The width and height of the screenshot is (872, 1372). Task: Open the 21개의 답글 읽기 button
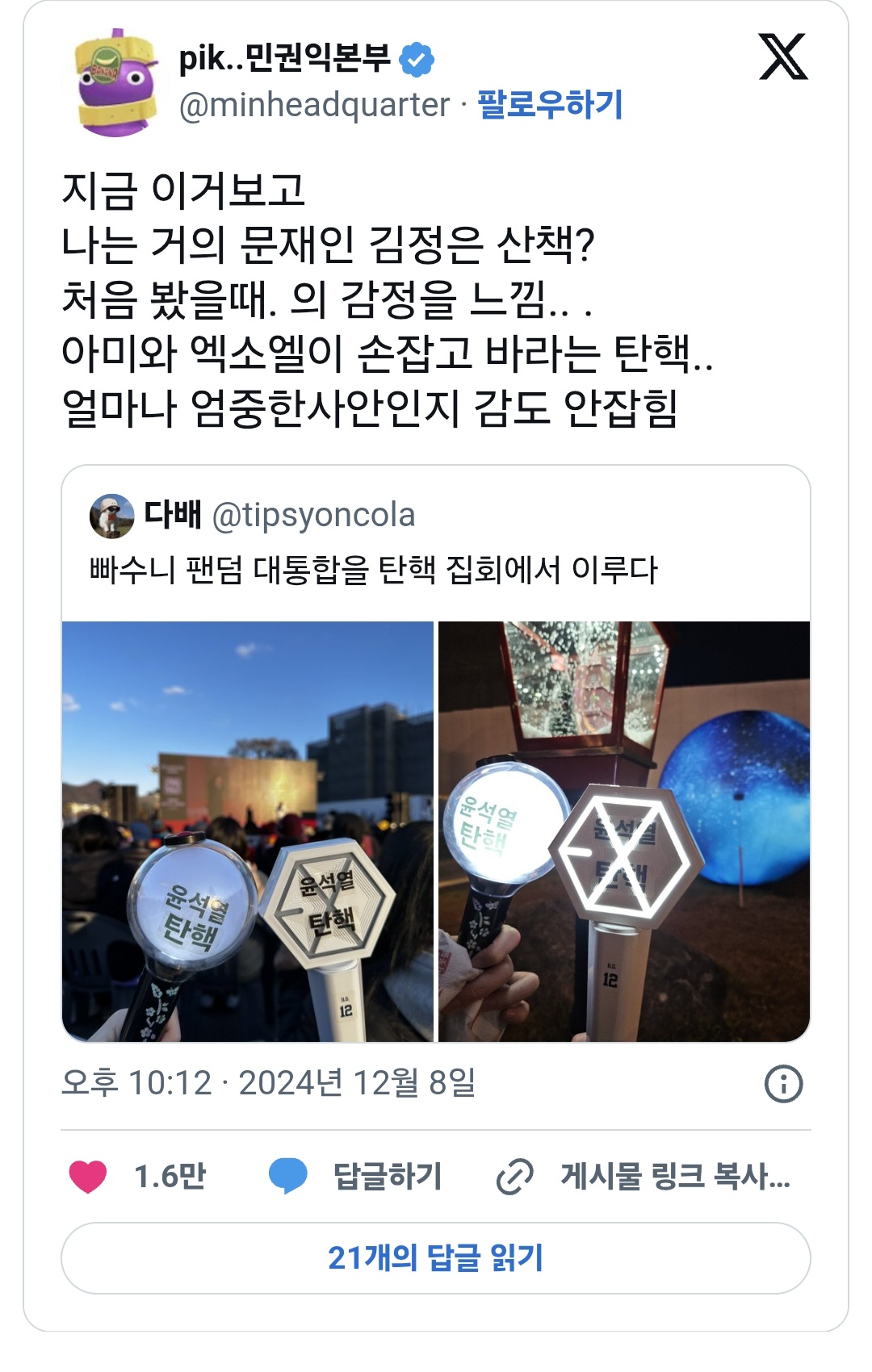[x=436, y=1258]
